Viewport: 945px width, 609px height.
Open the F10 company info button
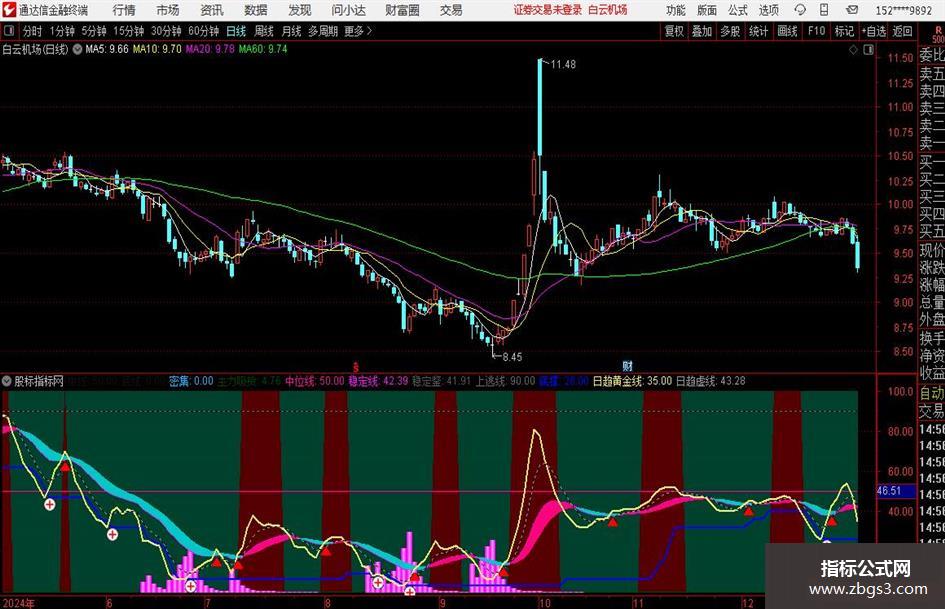pyautogui.click(x=817, y=31)
